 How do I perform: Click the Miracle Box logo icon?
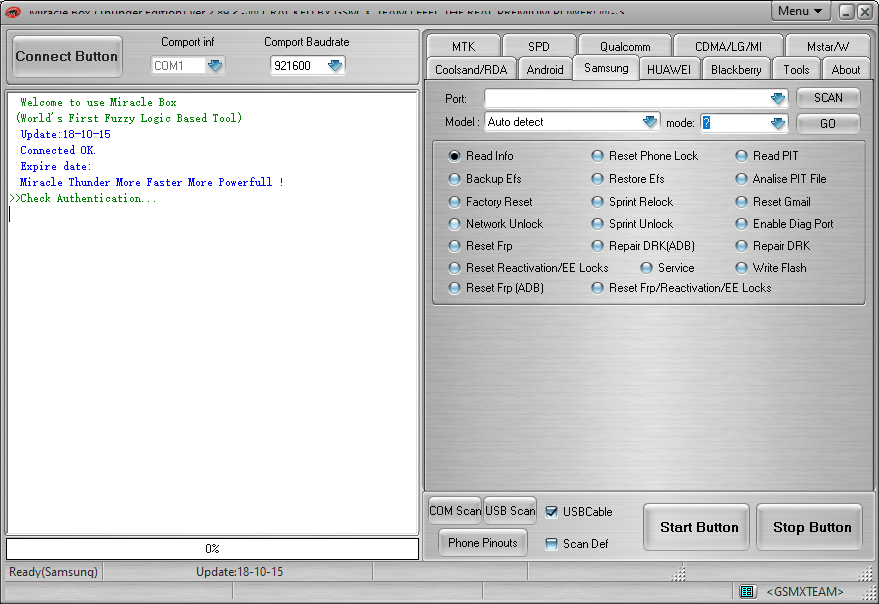tap(14, 11)
